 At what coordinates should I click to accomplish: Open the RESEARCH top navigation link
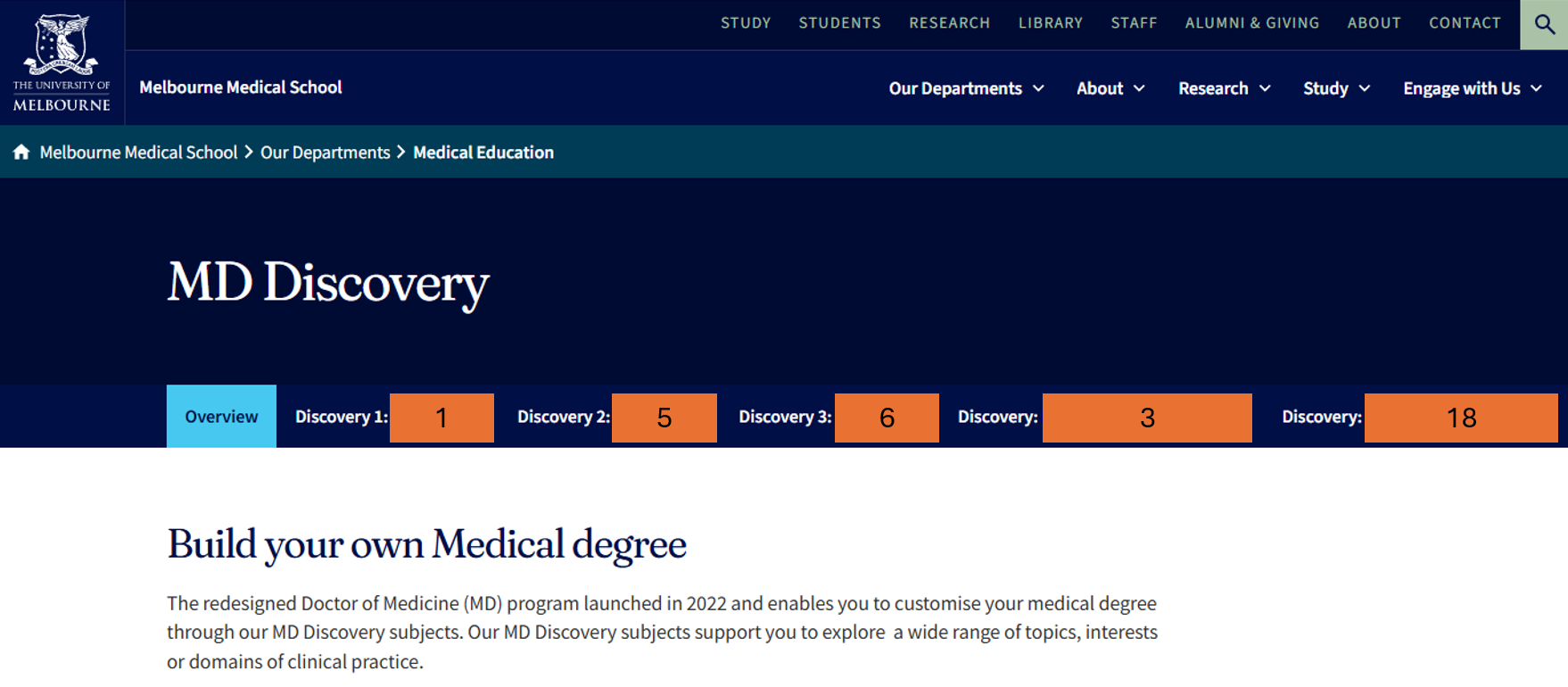949,23
